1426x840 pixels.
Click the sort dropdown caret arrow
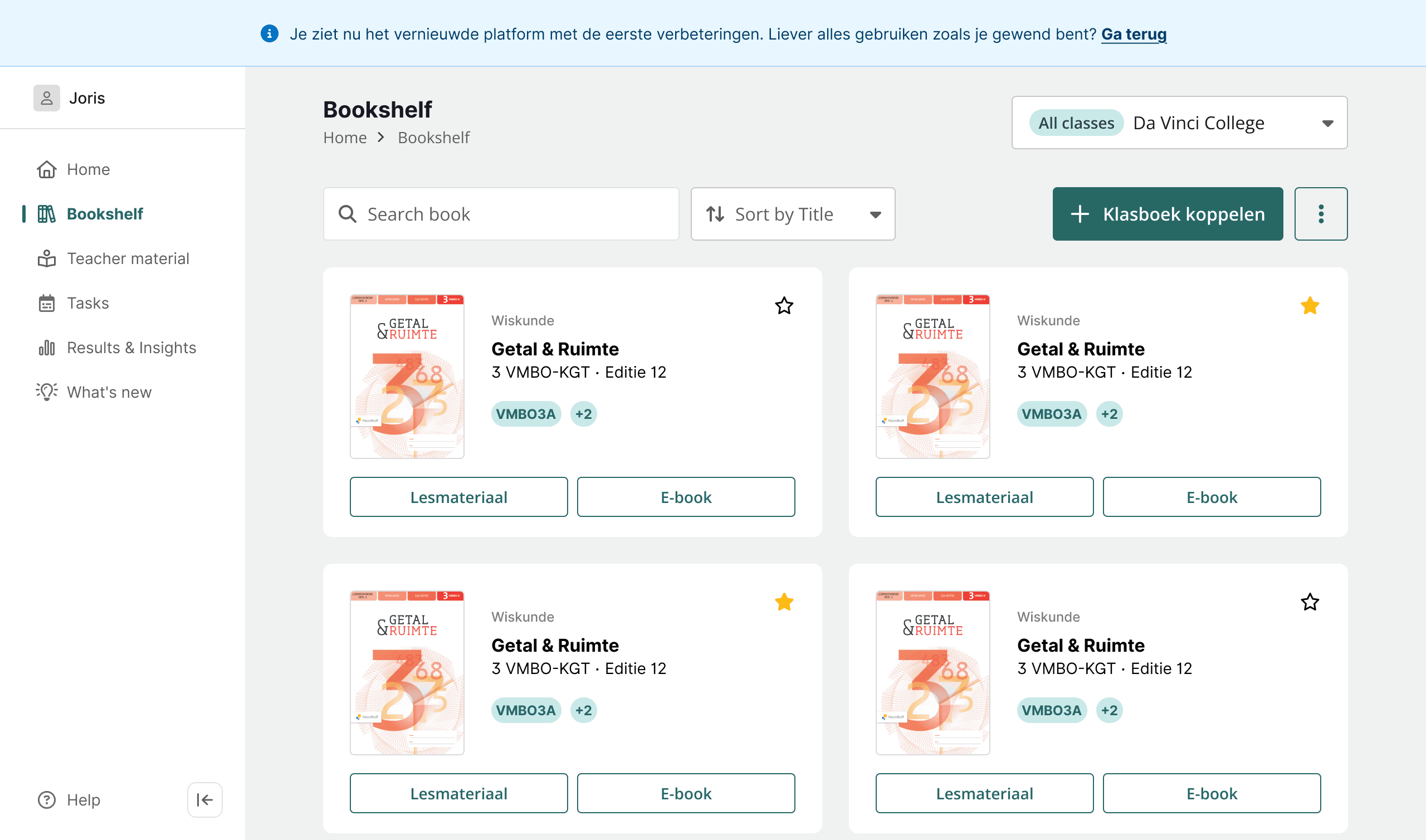875,214
